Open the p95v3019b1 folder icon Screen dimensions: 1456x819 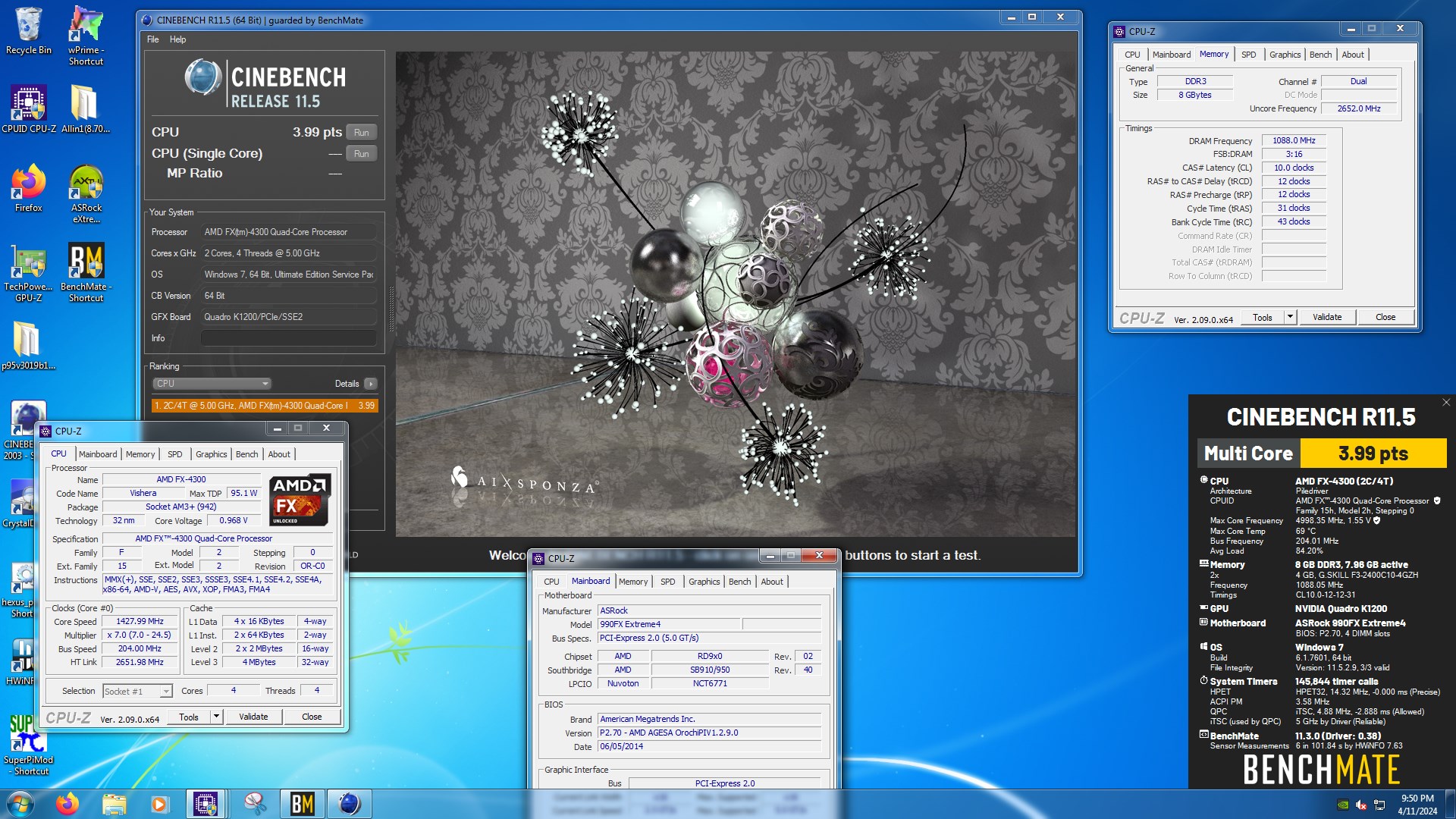28,346
